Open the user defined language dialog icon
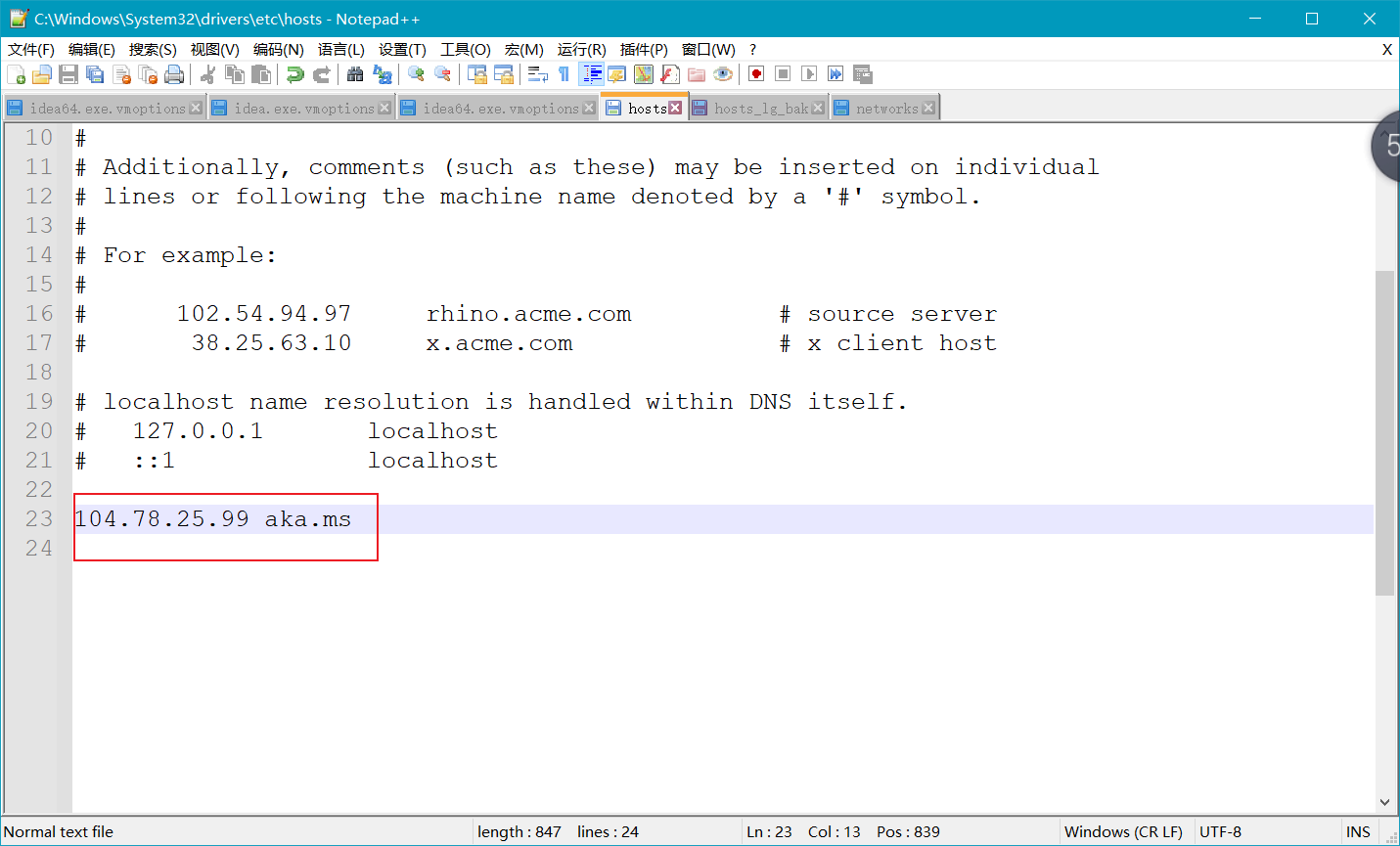Image resolution: width=1400 pixels, height=846 pixels. (617, 74)
